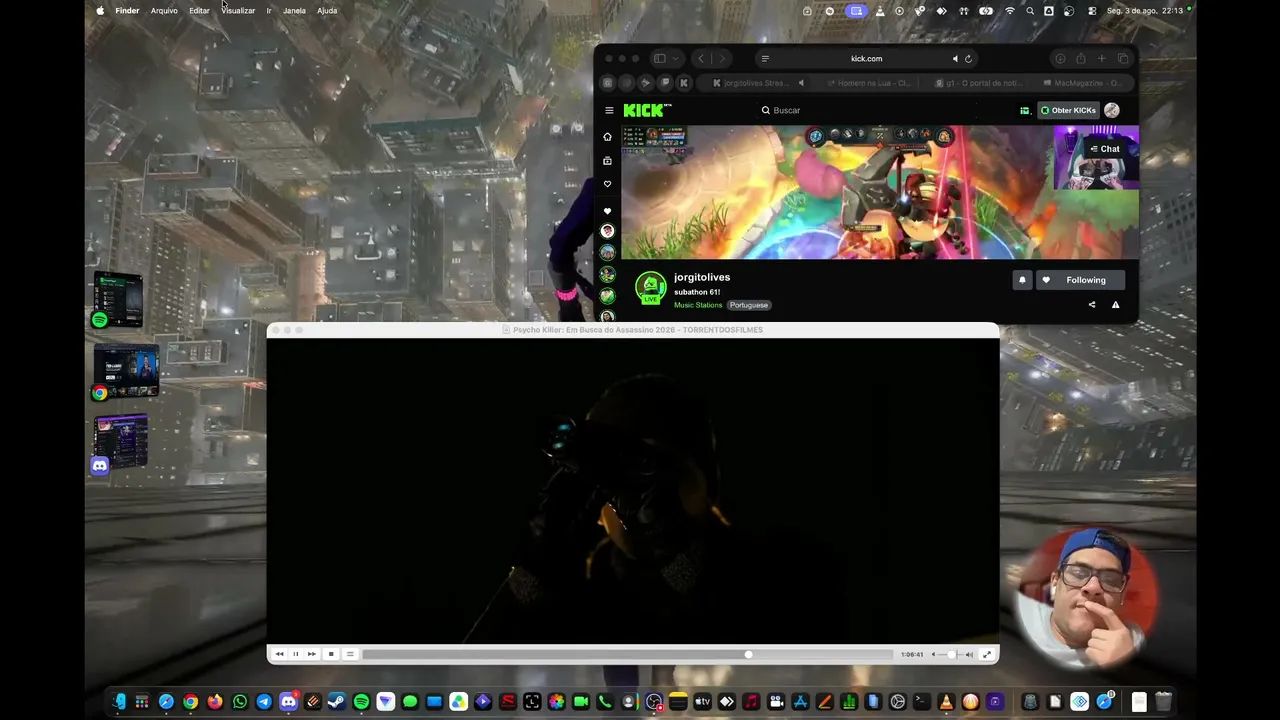1280x720 pixels.
Task: Open Firefox from the Dock
Action: 215,702
